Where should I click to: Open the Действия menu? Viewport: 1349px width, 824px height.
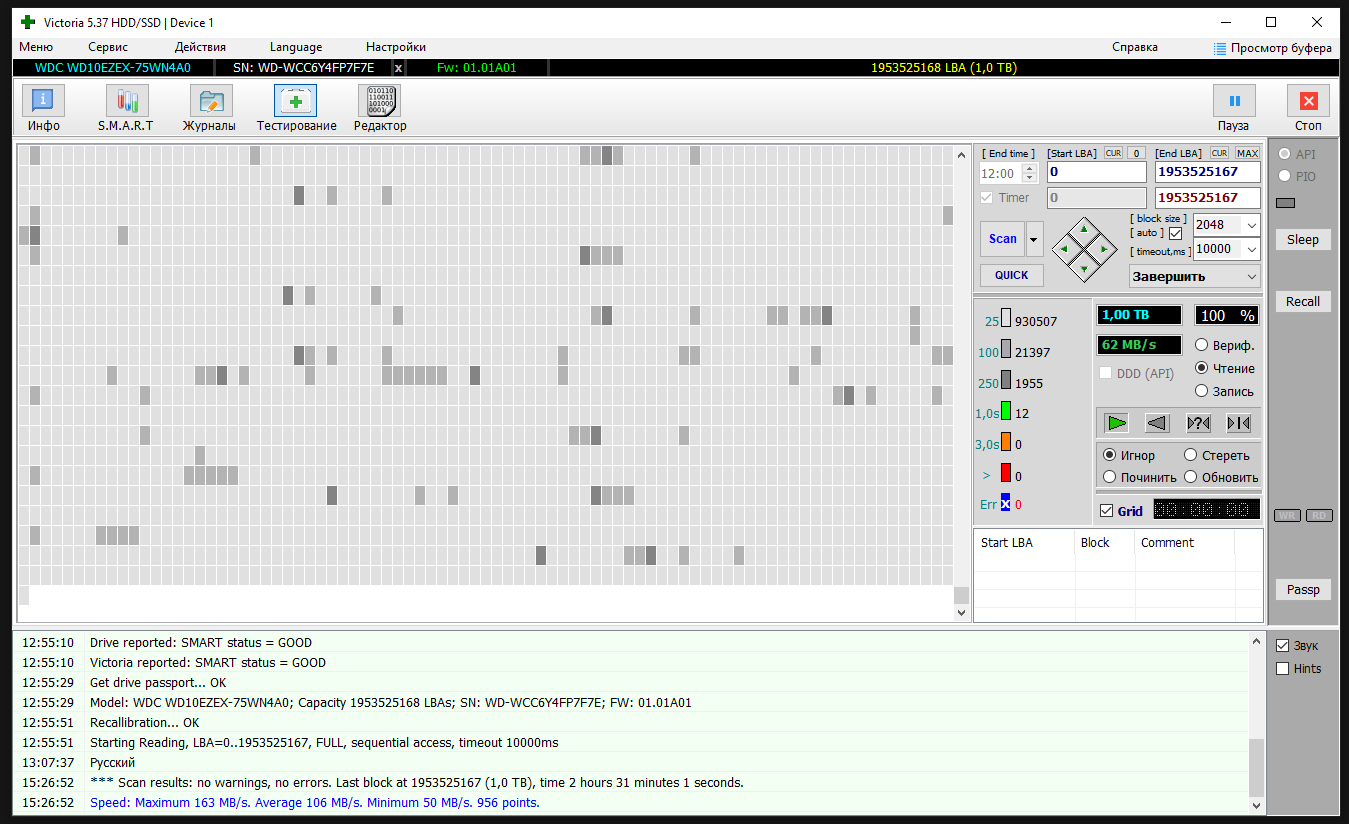(200, 47)
